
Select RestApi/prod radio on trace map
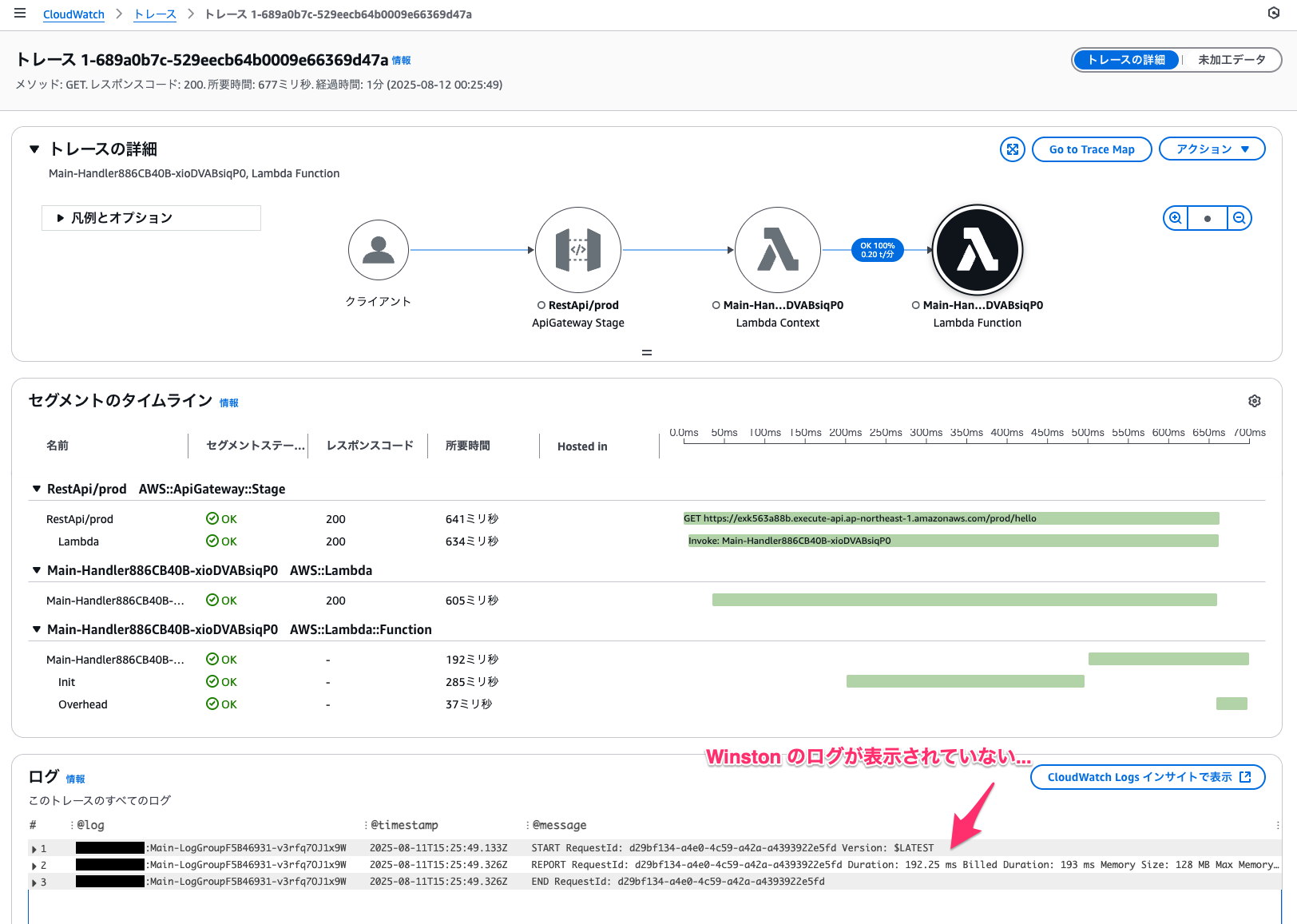click(541, 305)
